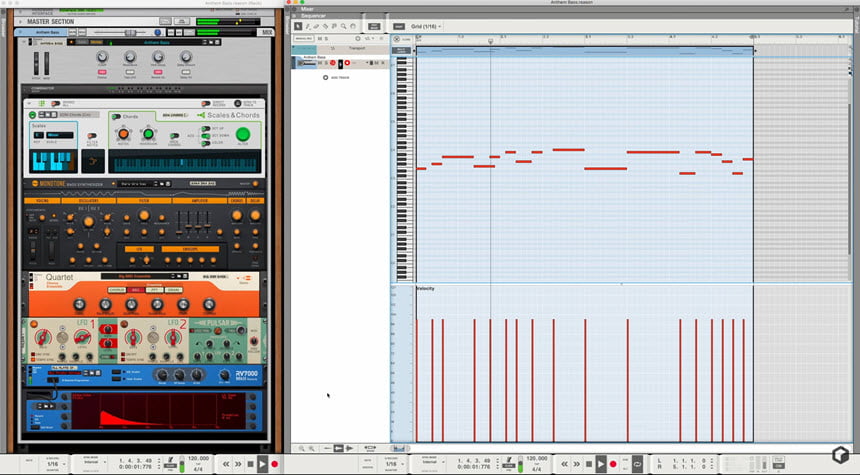This screenshot has width=860, height=475.
Task: Mute the Anthem Bass sequencer track
Action: 320,63
